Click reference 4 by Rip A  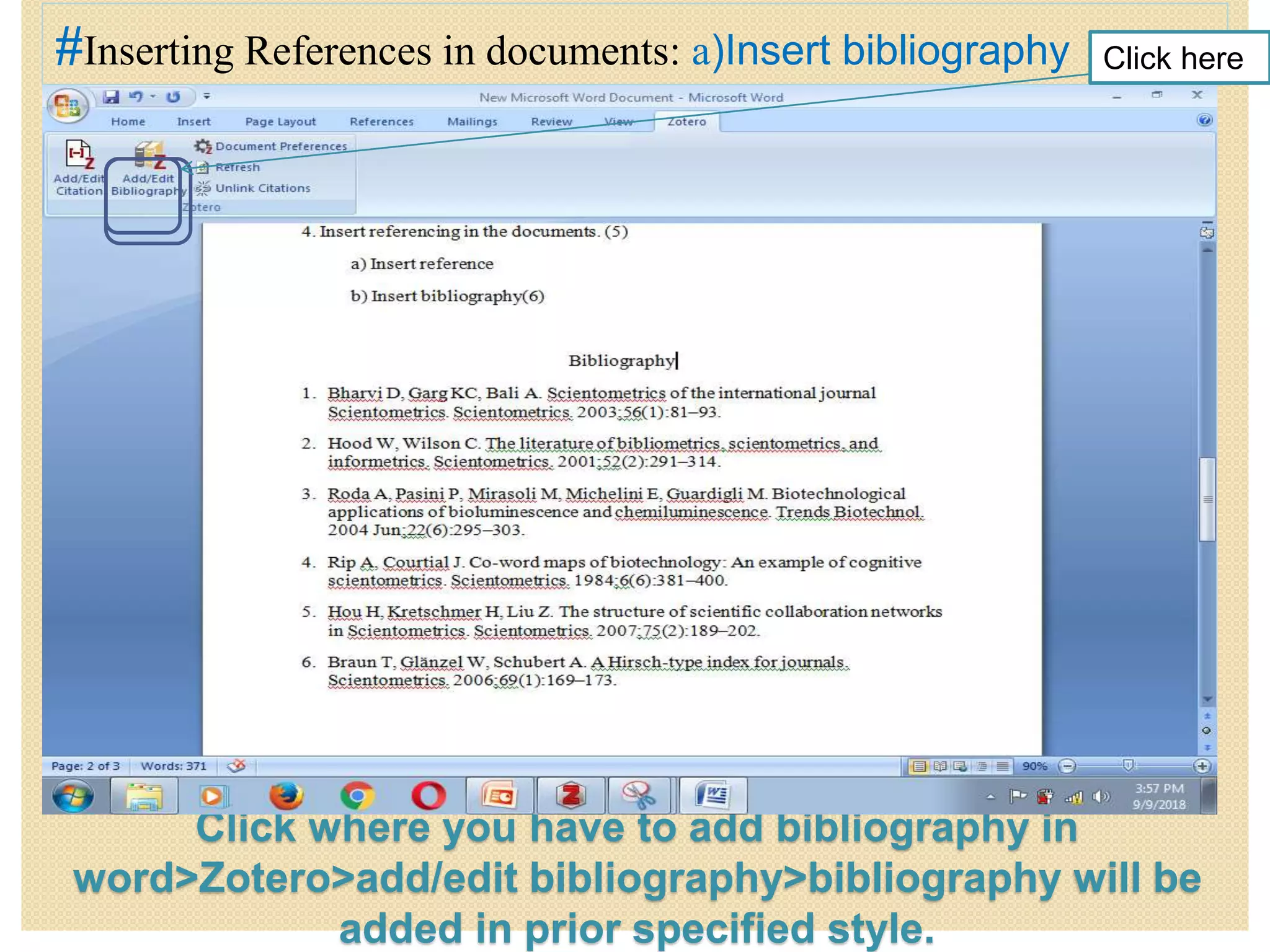[x=611, y=571]
